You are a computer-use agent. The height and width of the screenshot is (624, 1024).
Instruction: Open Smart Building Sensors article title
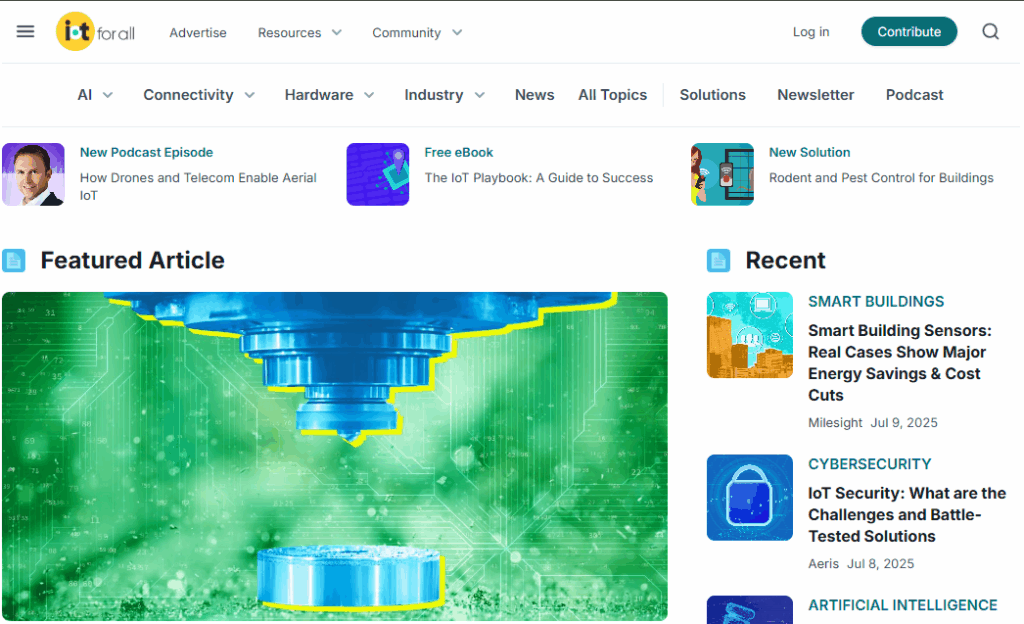(x=900, y=363)
